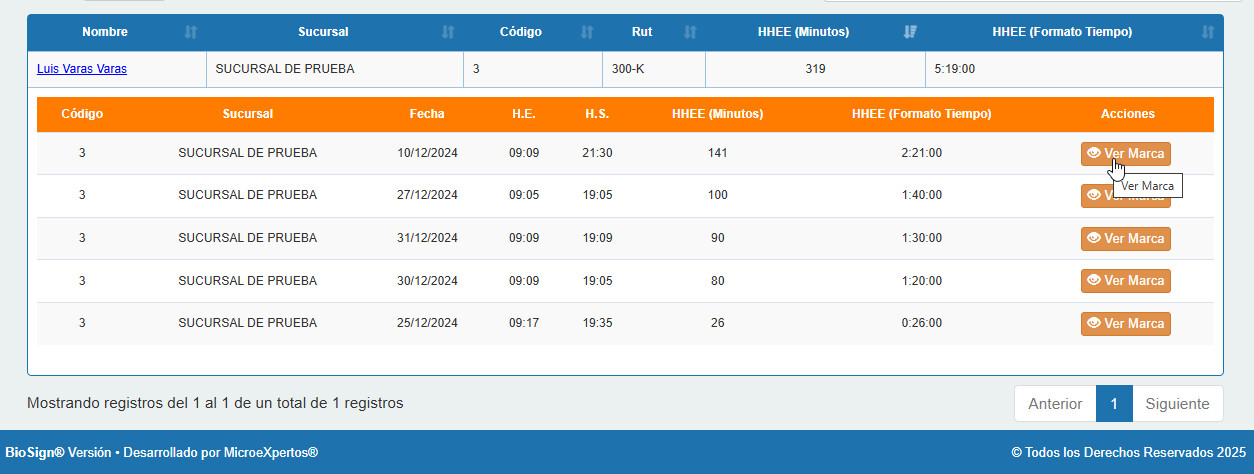Sort by Rut column arrows
The image size is (1254, 474).
tap(690, 32)
